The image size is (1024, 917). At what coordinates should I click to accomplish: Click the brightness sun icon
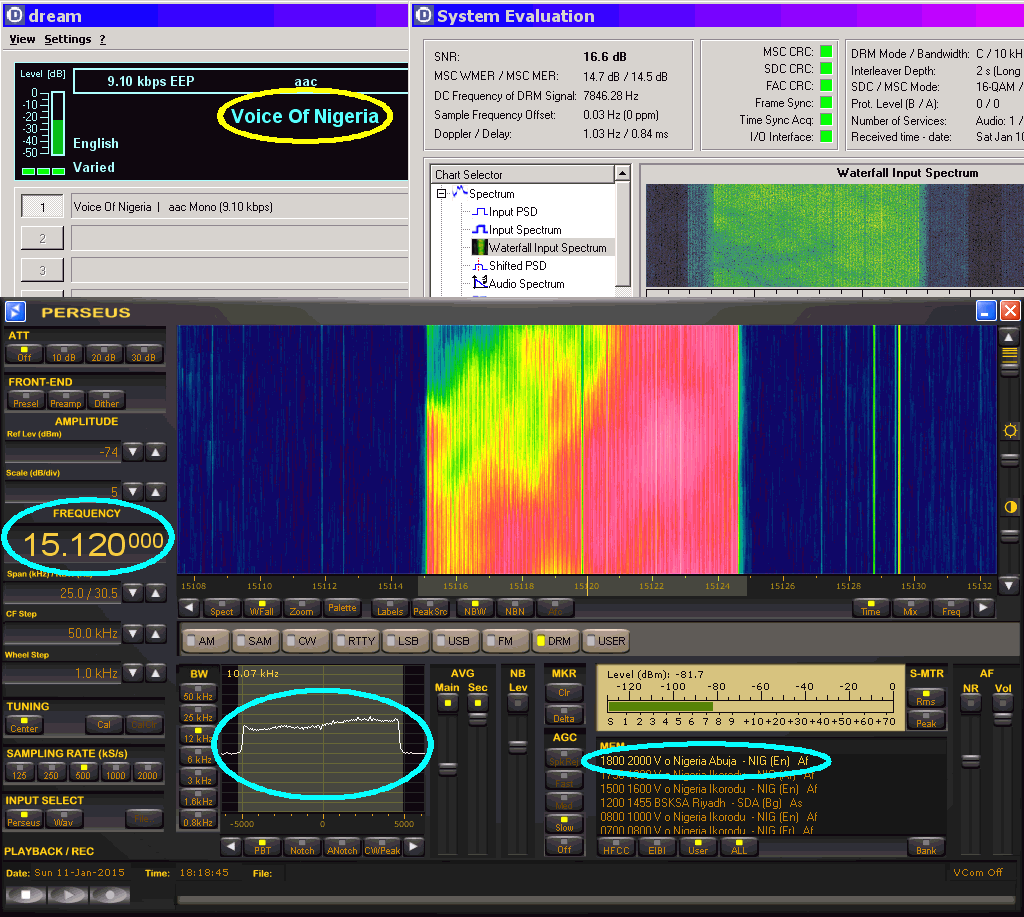click(1010, 431)
